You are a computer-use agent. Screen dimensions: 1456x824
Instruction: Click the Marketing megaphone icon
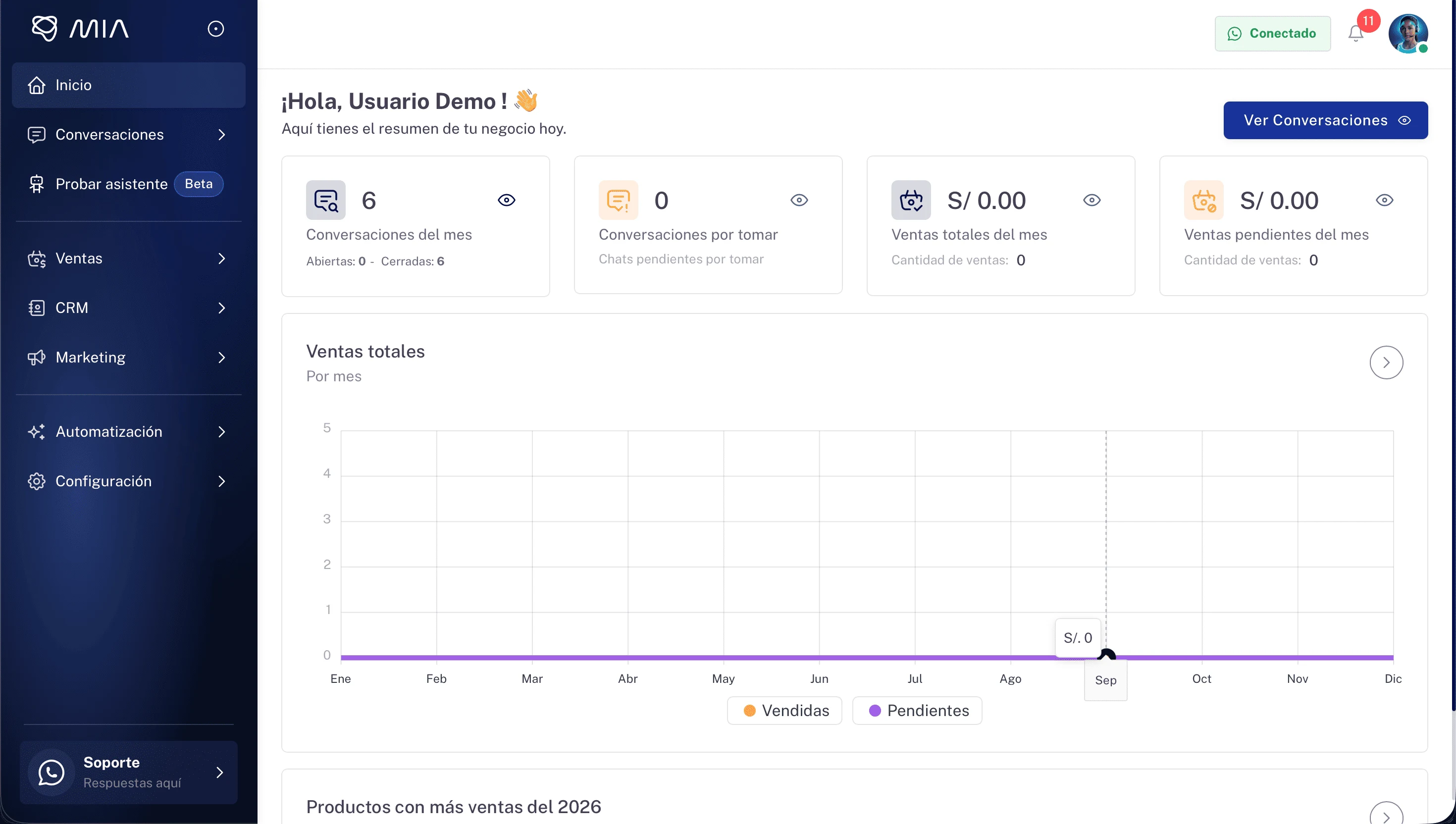pyautogui.click(x=37, y=358)
